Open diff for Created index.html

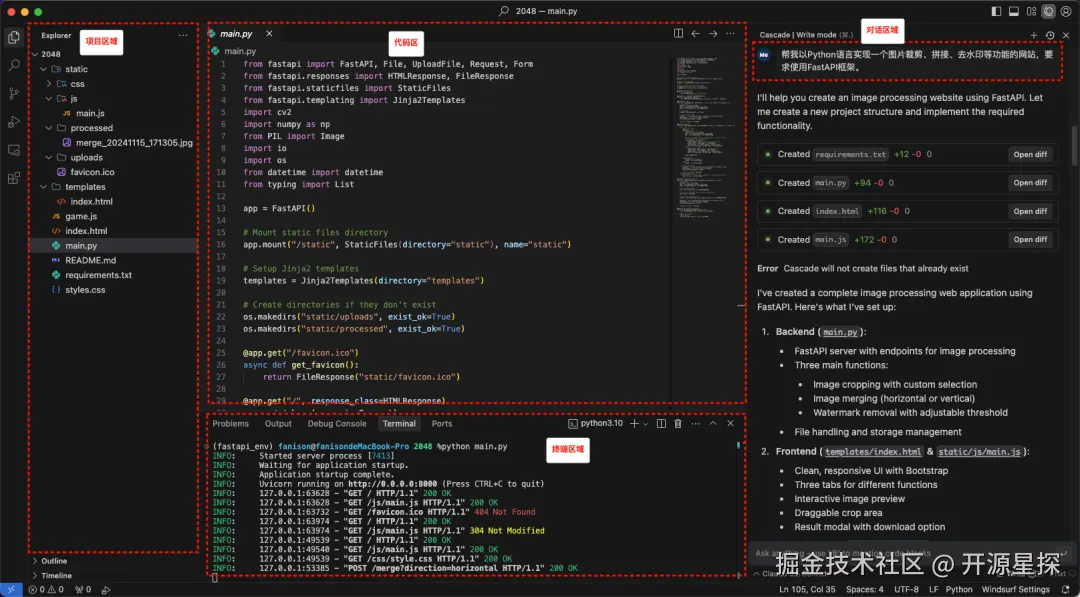click(1030, 211)
